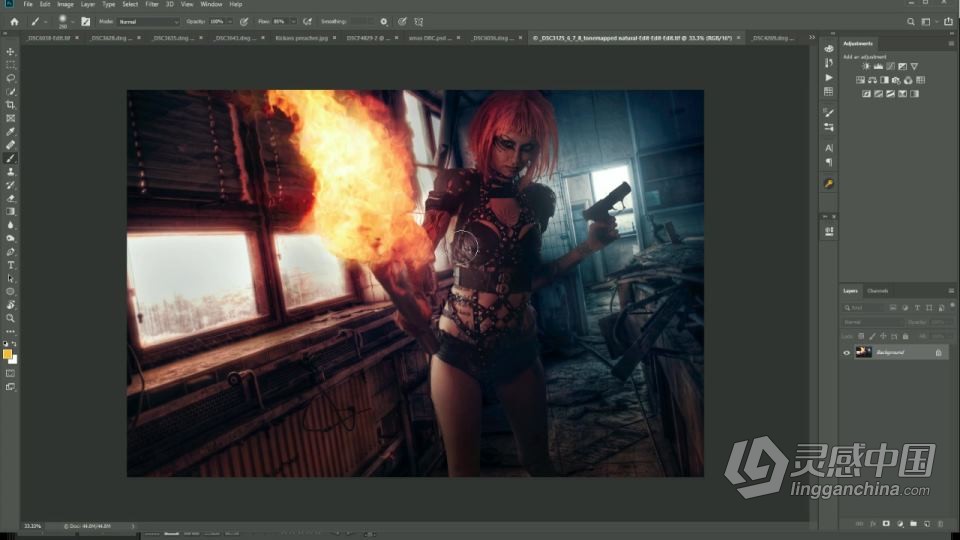Click the background color swatch
Viewport: 960px width, 540px height.
point(13,359)
